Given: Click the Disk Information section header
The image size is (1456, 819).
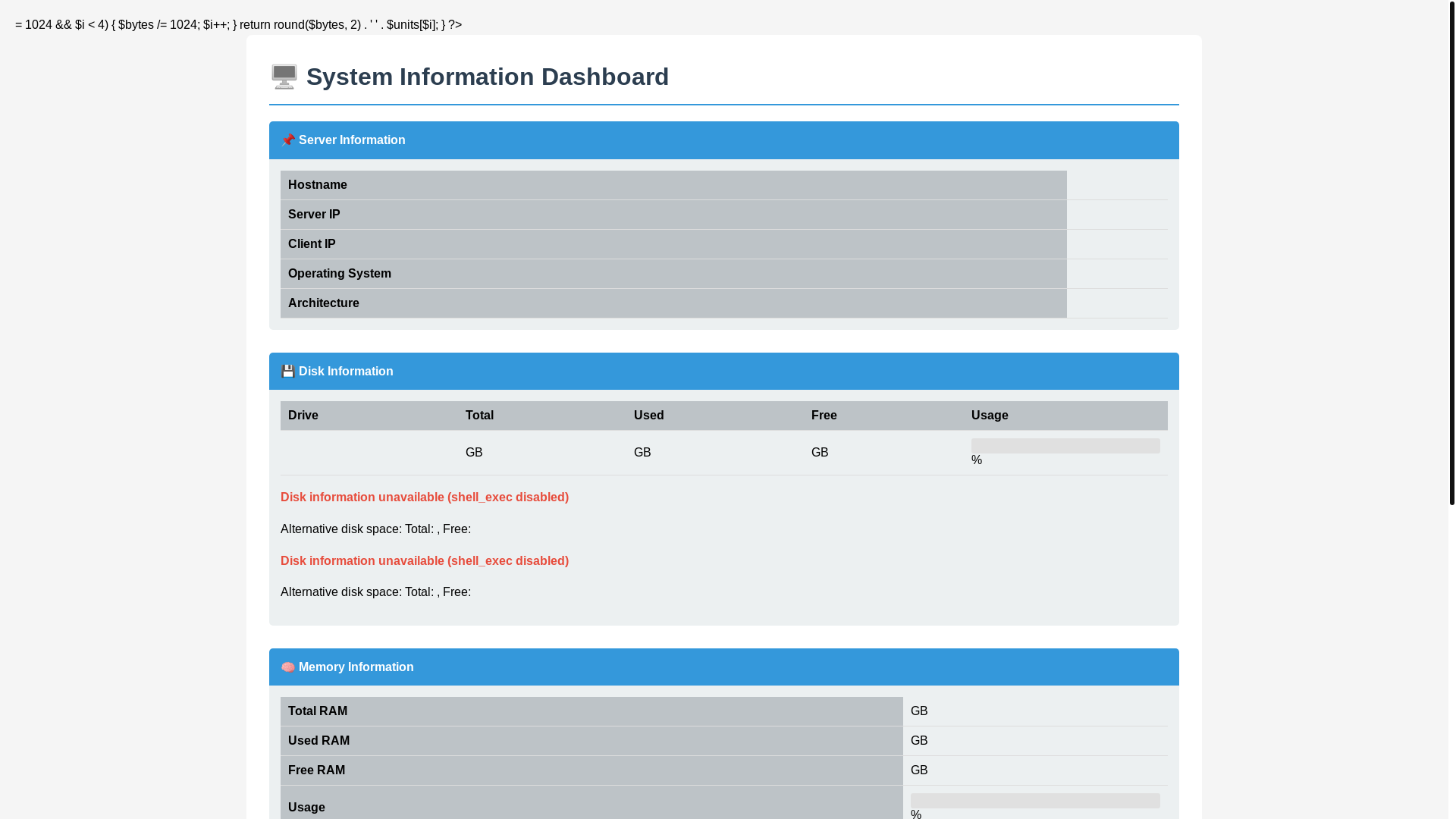Looking at the screenshot, I should (724, 372).
